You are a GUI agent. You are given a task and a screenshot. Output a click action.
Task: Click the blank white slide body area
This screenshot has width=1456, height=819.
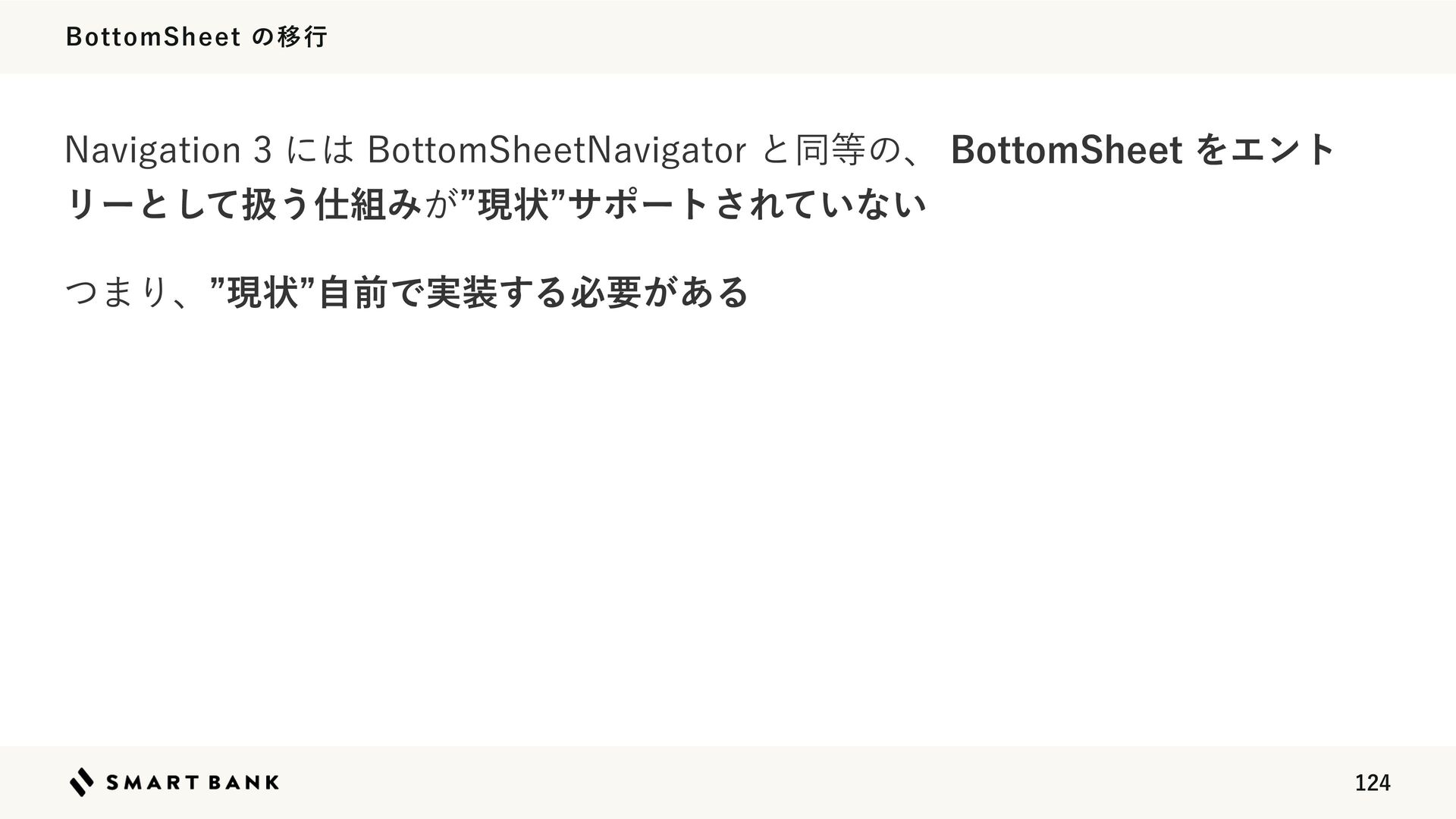tap(728, 531)
